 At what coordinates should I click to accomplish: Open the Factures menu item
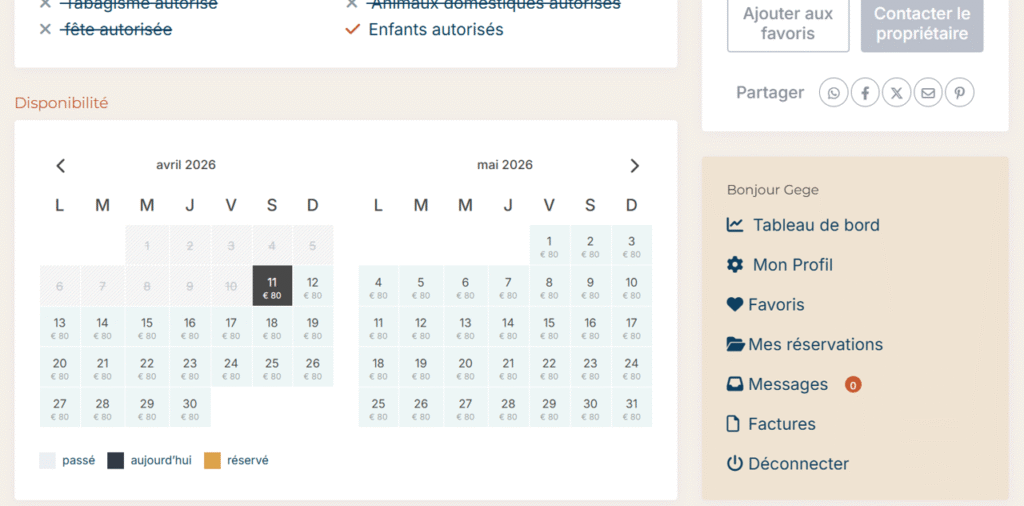(x=781, y=424)
